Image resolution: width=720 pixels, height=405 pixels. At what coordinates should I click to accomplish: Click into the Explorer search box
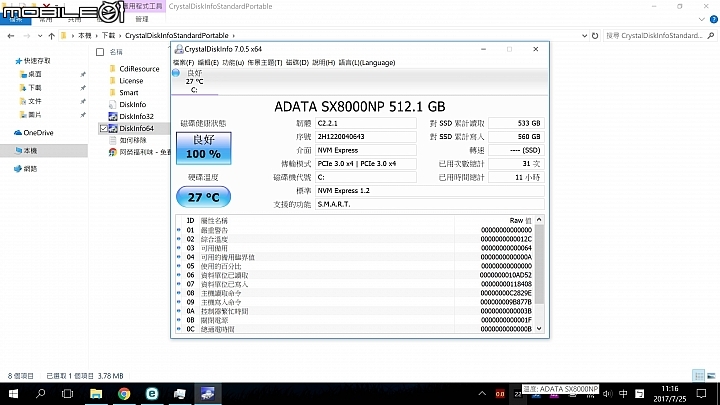(x=654, y=35)
